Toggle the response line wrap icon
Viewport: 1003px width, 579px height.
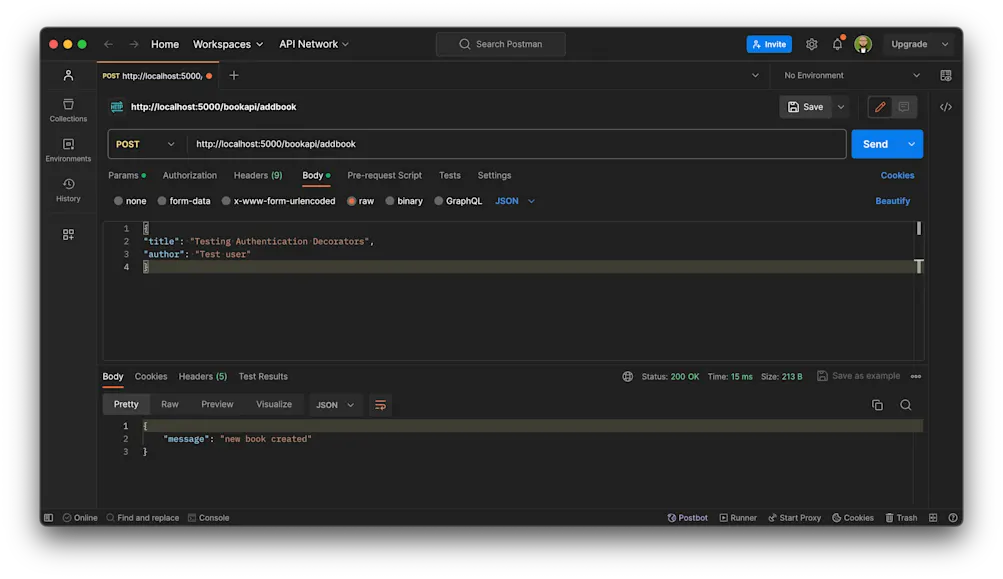(380, 405)
